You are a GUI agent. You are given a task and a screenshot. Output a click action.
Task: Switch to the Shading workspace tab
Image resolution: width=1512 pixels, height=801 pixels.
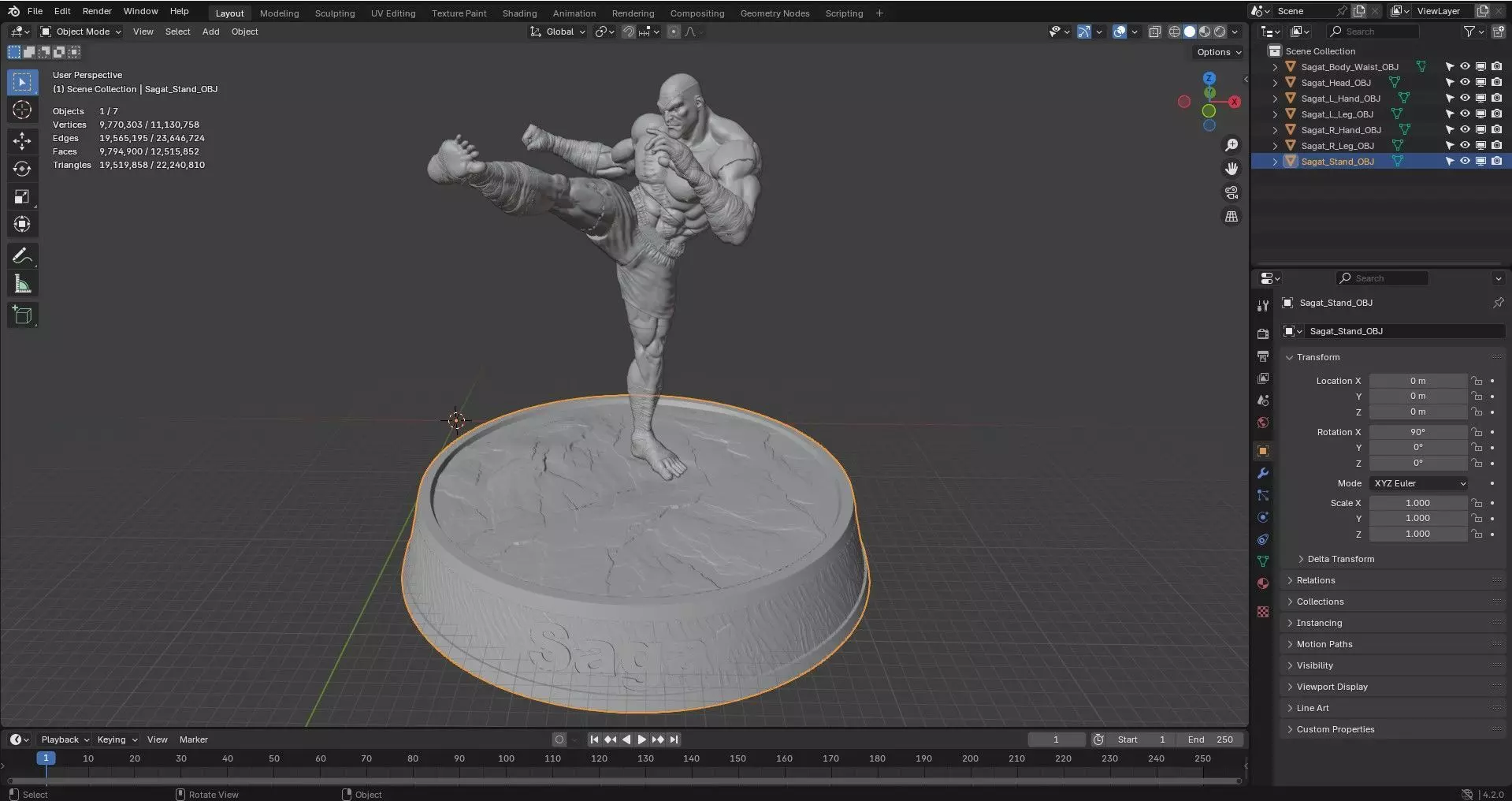point(519,13)
